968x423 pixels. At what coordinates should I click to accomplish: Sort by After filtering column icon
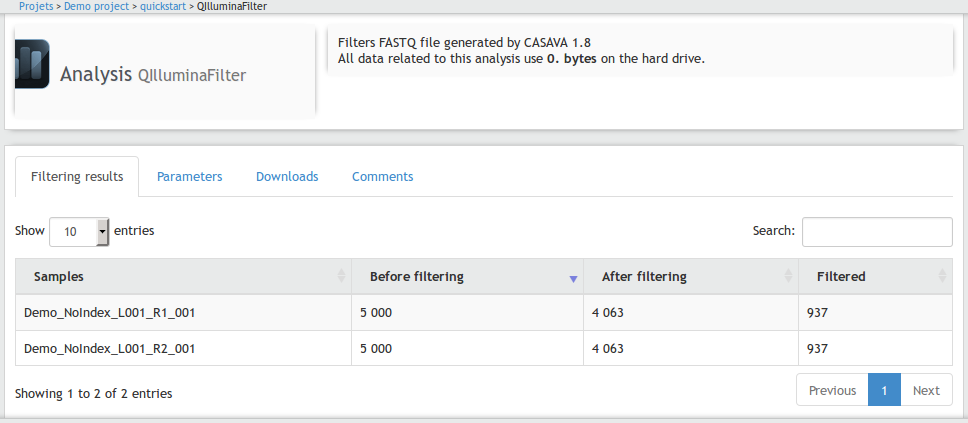pyautogui.click(x=789, y=277)
